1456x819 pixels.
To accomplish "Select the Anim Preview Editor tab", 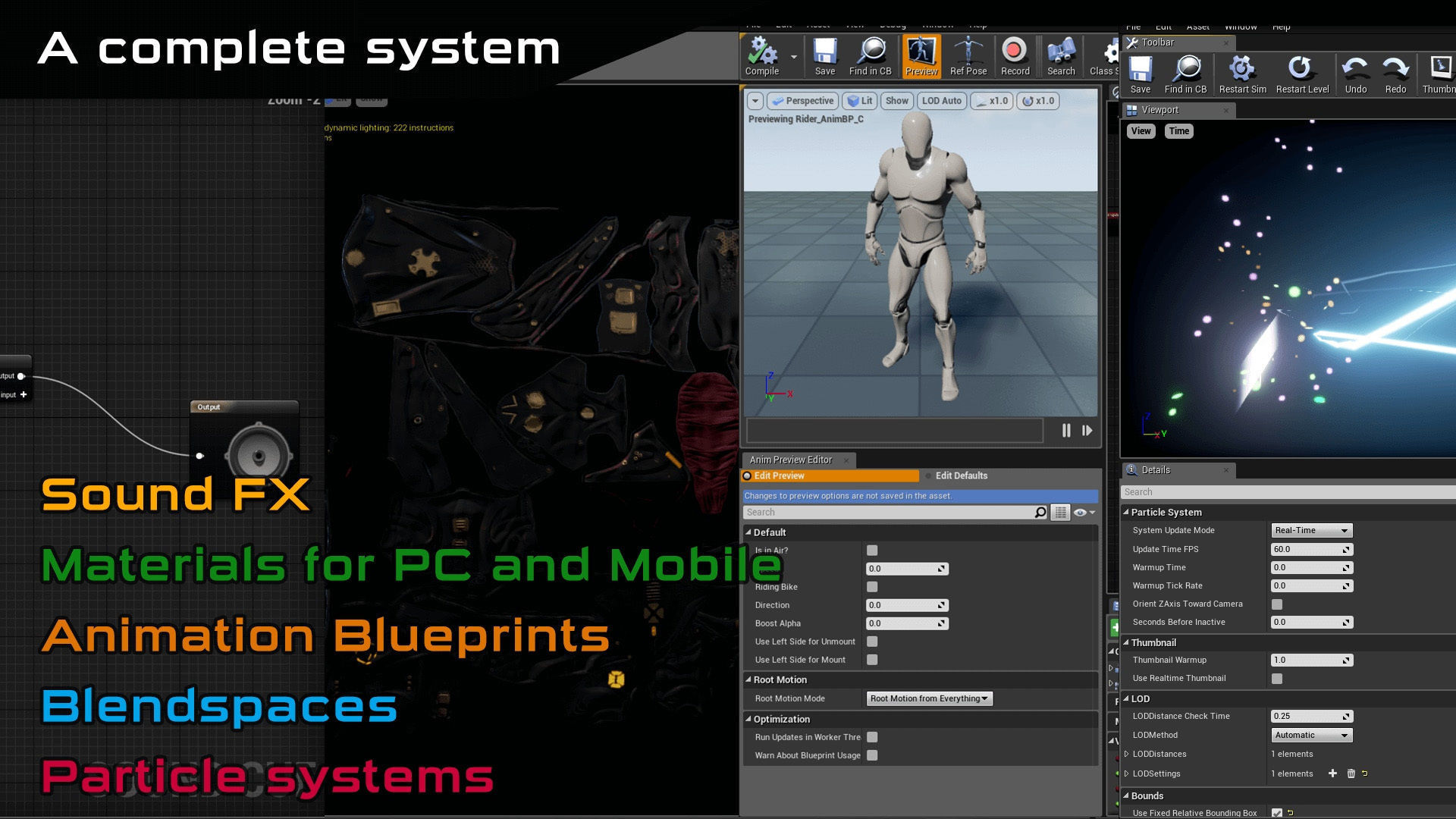I will click(x=791, y=460).
